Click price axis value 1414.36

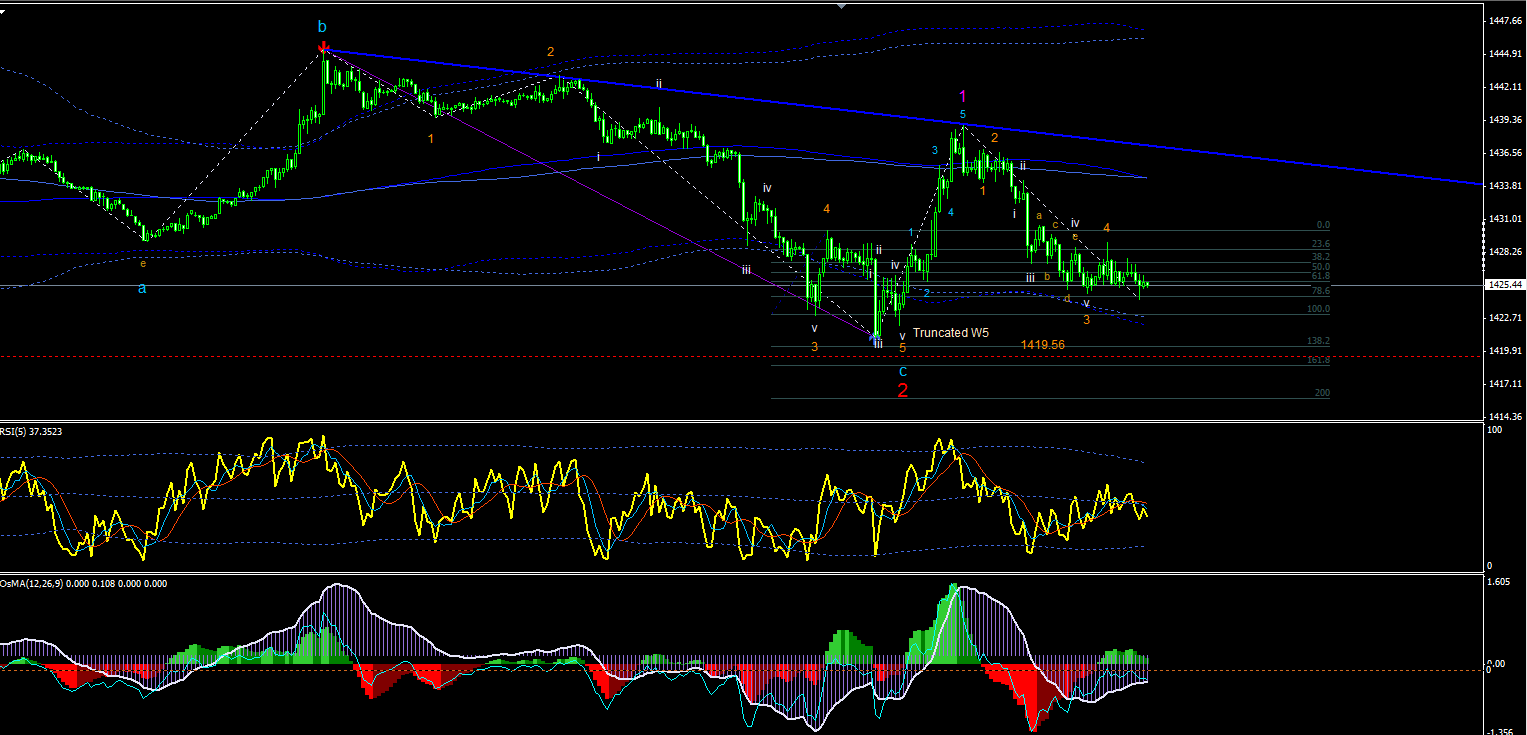coord(1506,417)
